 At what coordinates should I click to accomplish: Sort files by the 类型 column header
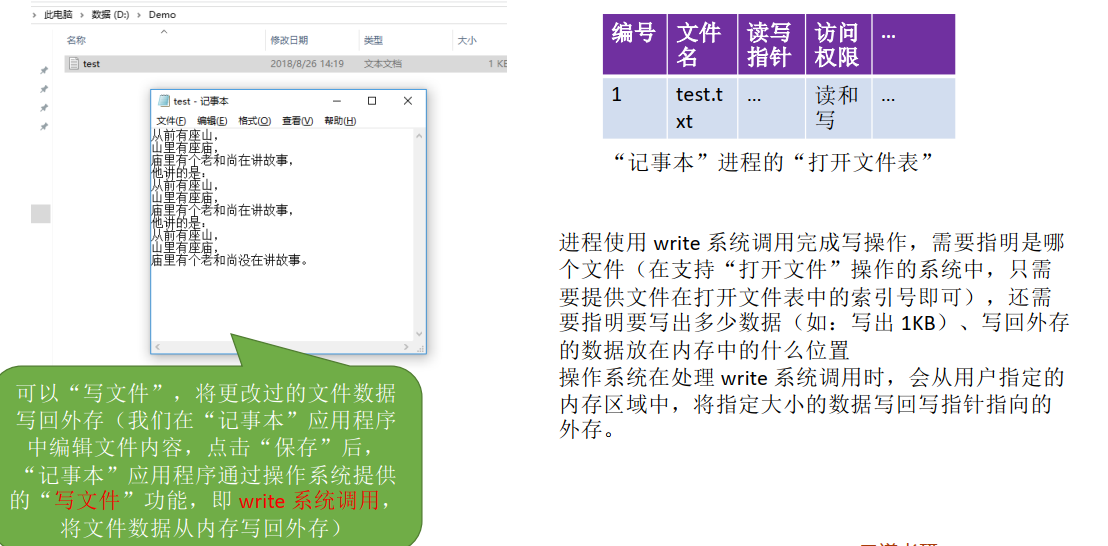click(373, 40)
